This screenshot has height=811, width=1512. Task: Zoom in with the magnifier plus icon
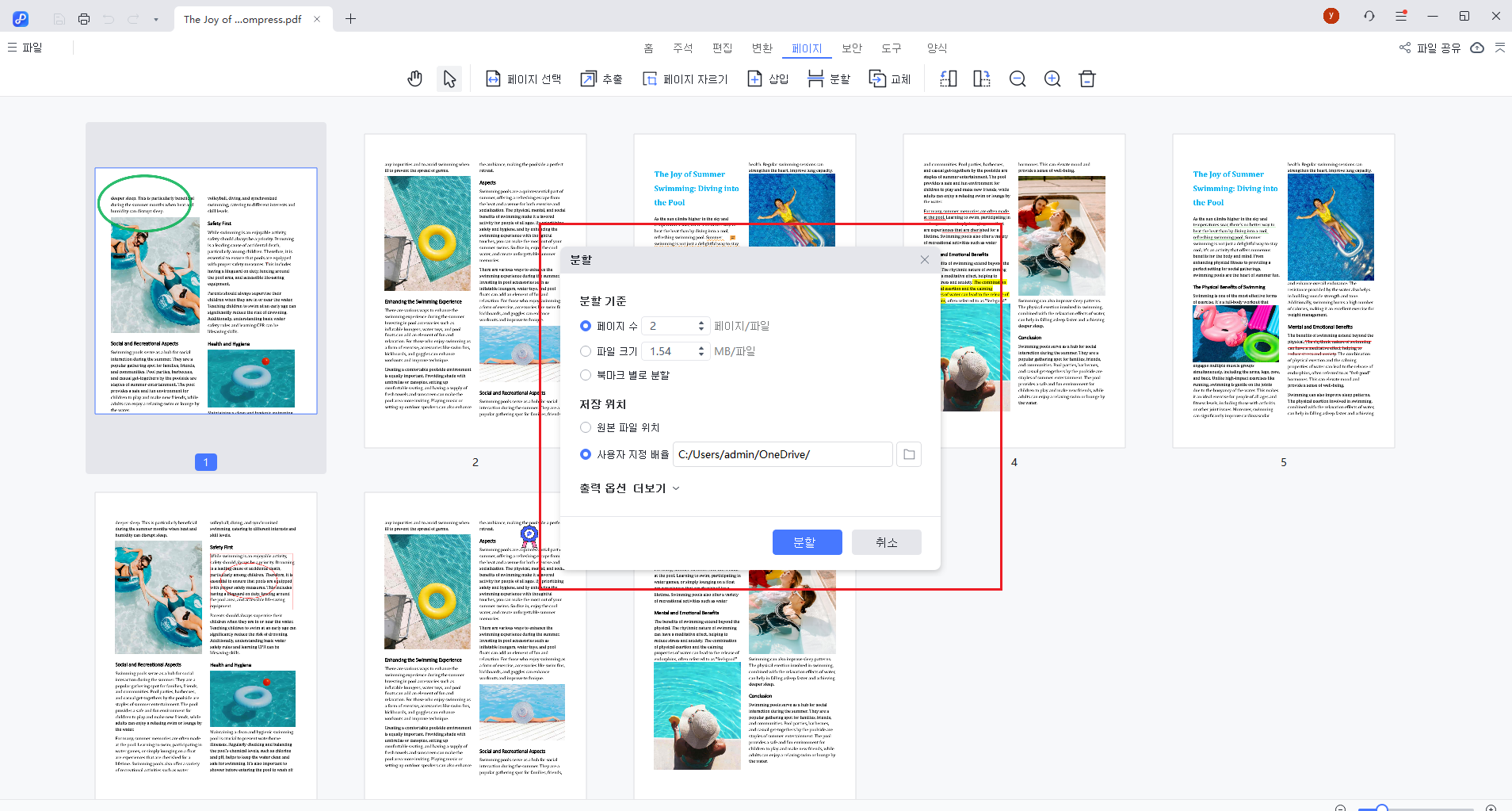coord(1052,78)
